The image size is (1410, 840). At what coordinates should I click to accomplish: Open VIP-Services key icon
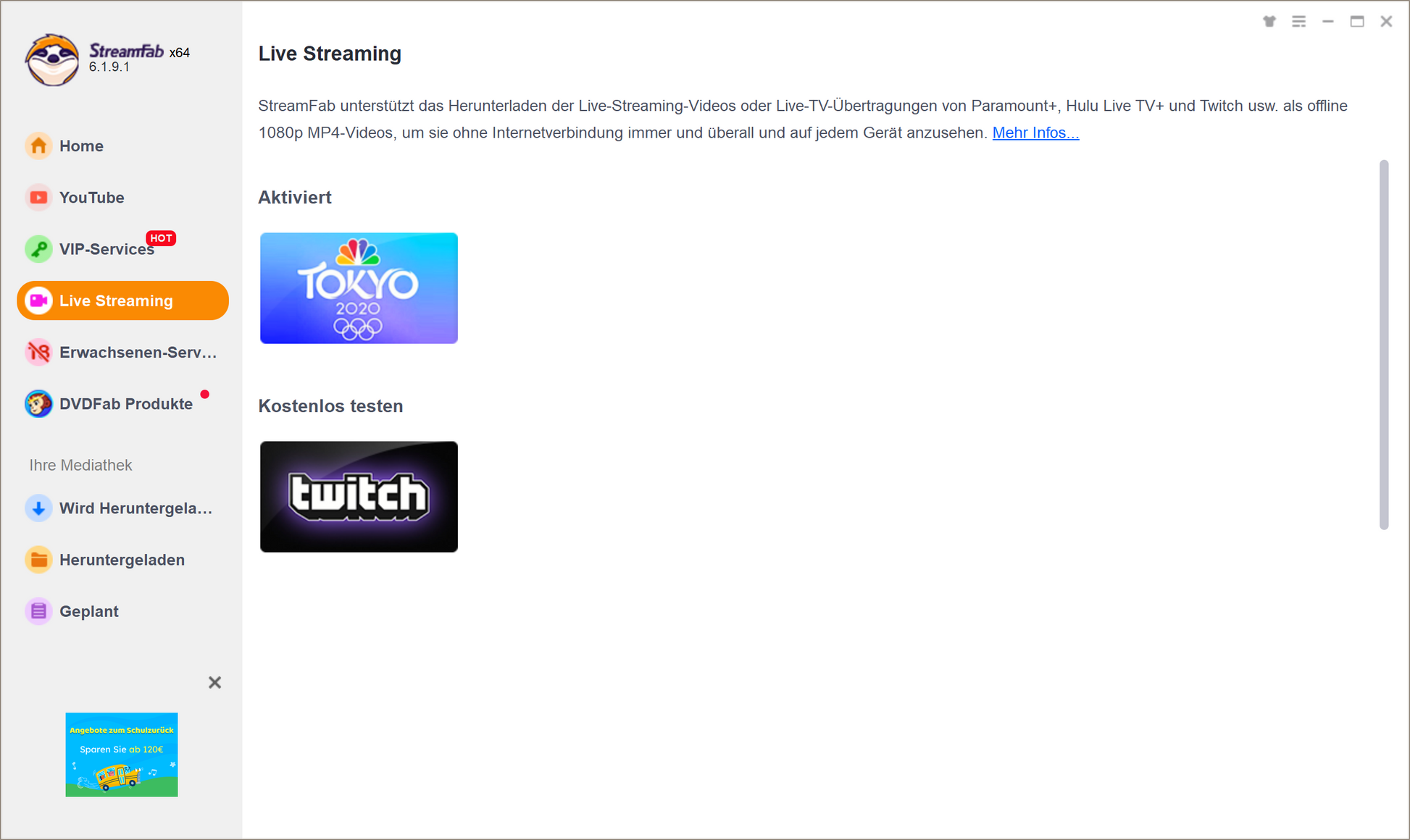38,249
